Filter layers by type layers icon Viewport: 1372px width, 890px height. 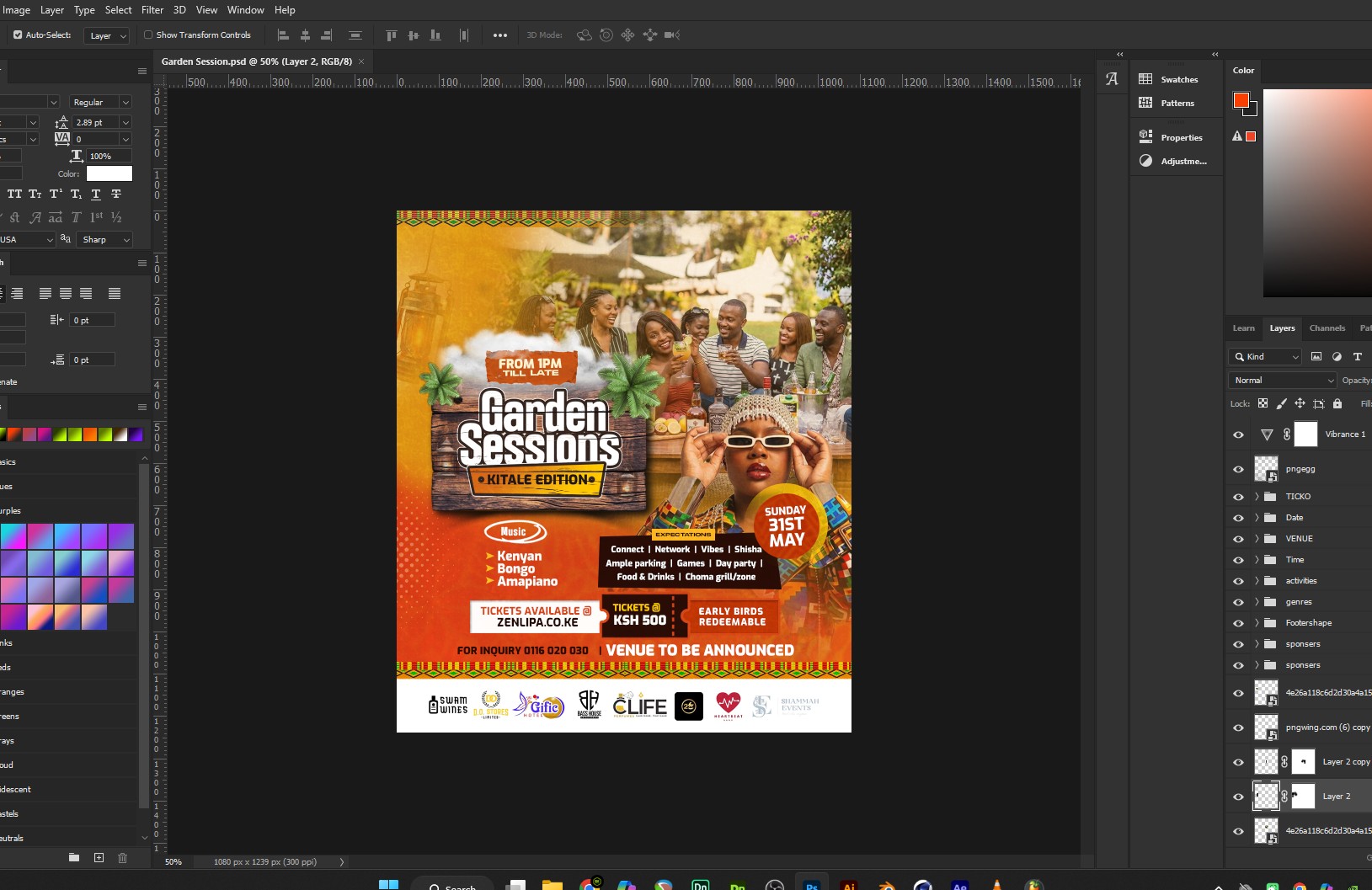pos(1357,357)
